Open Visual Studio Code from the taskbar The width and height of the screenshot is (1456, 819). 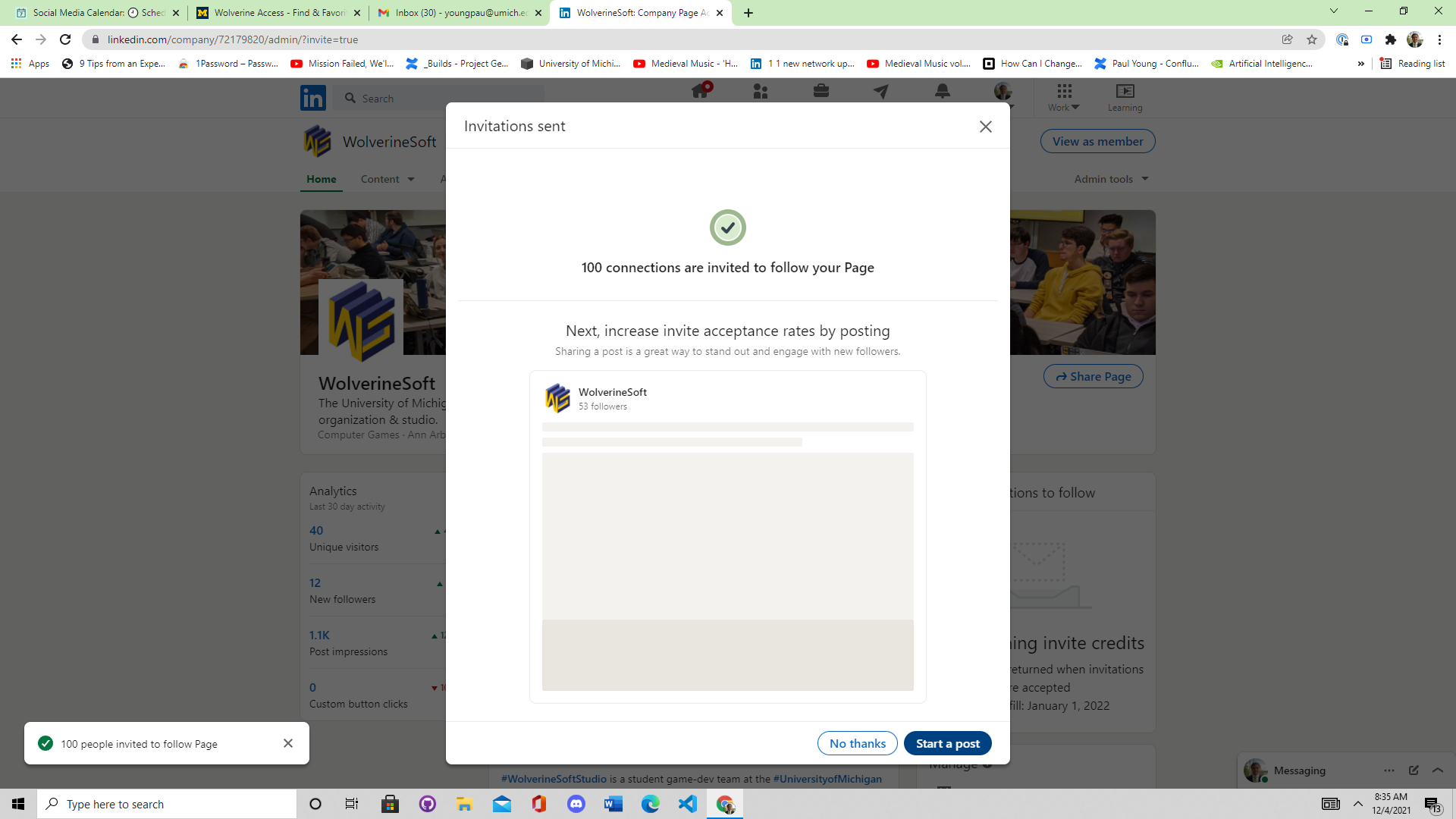tap(688, 804)
